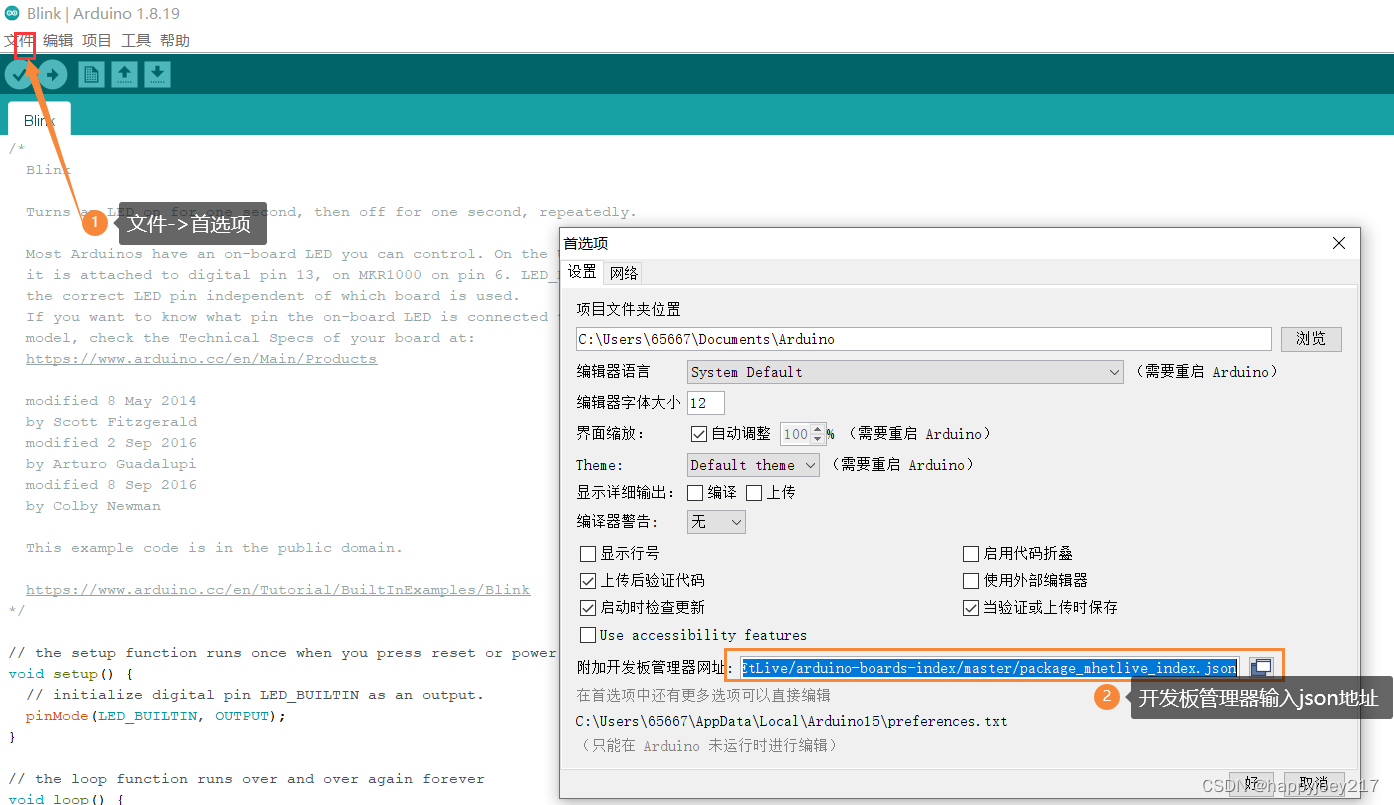The image size is (1394, 805).
Task: Enable 使用外部编辑器 checkbox
Action: 971,580
